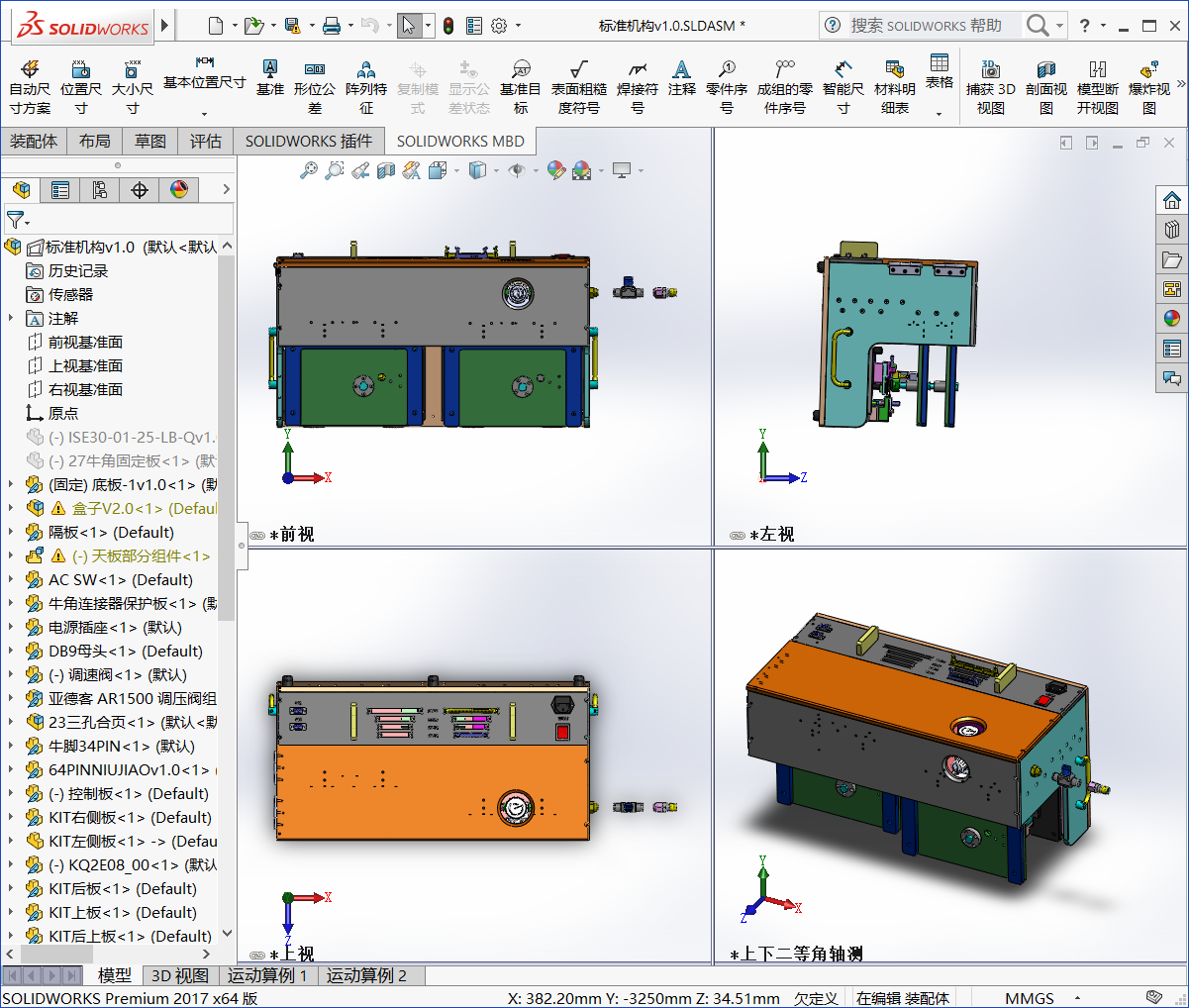Expand the 表格 tables dropdown
Image resolution: width=1189 pixels, height=1008 pixels.
point(940,113)
